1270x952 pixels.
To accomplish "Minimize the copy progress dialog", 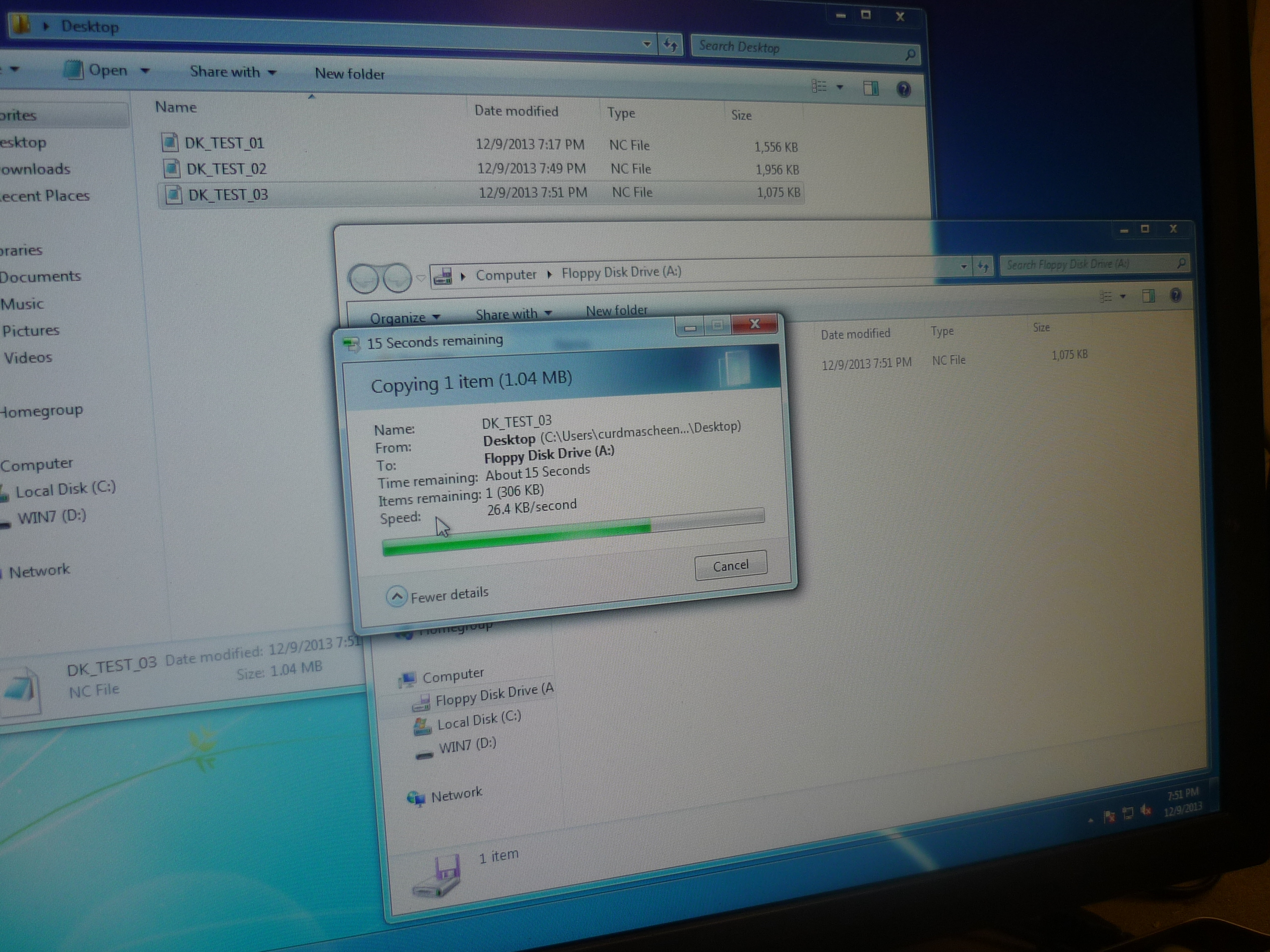I will pyautogui.click(x=690, y=328).
